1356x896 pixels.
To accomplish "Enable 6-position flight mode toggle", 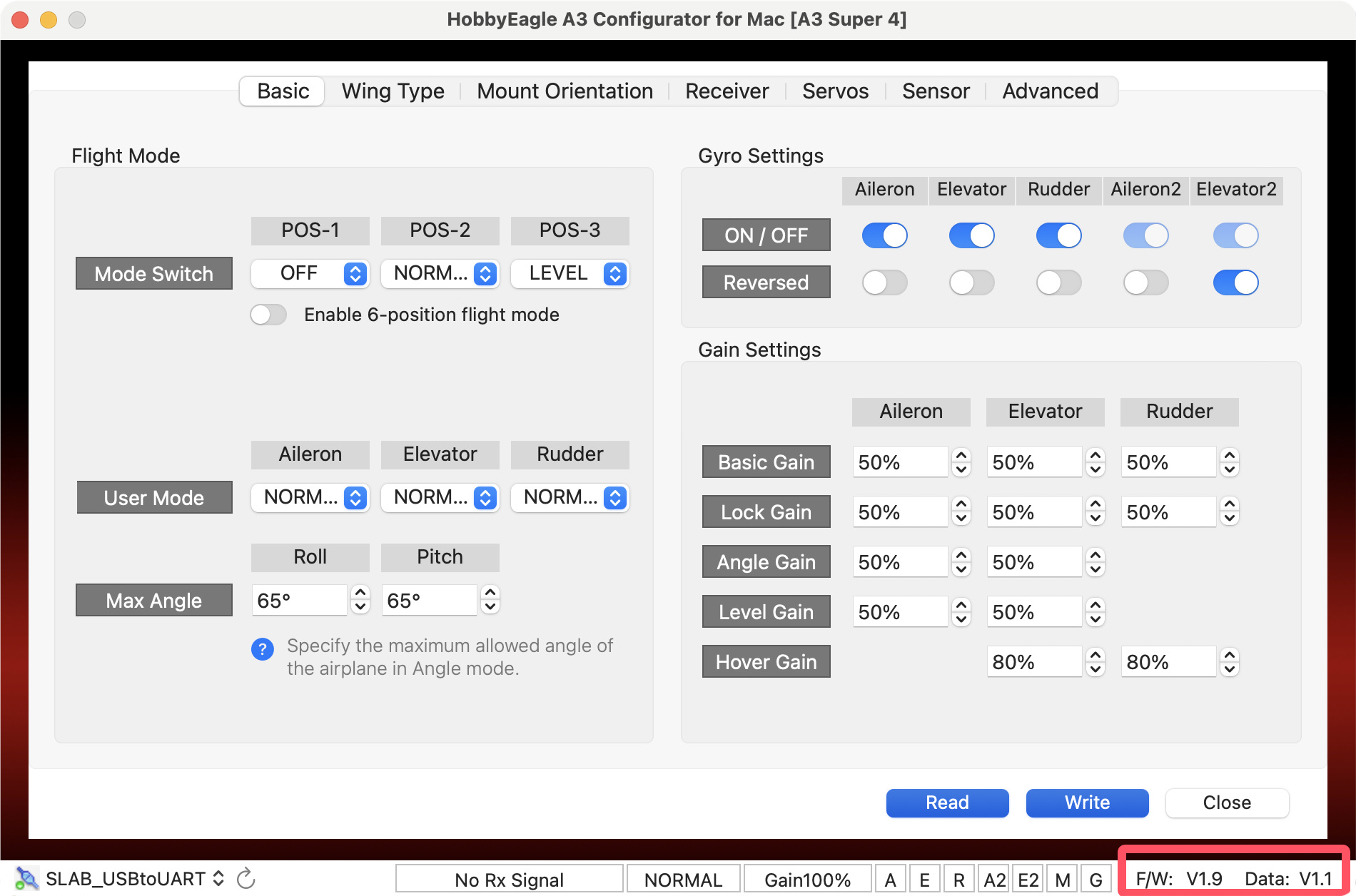I will pos(268,315).
